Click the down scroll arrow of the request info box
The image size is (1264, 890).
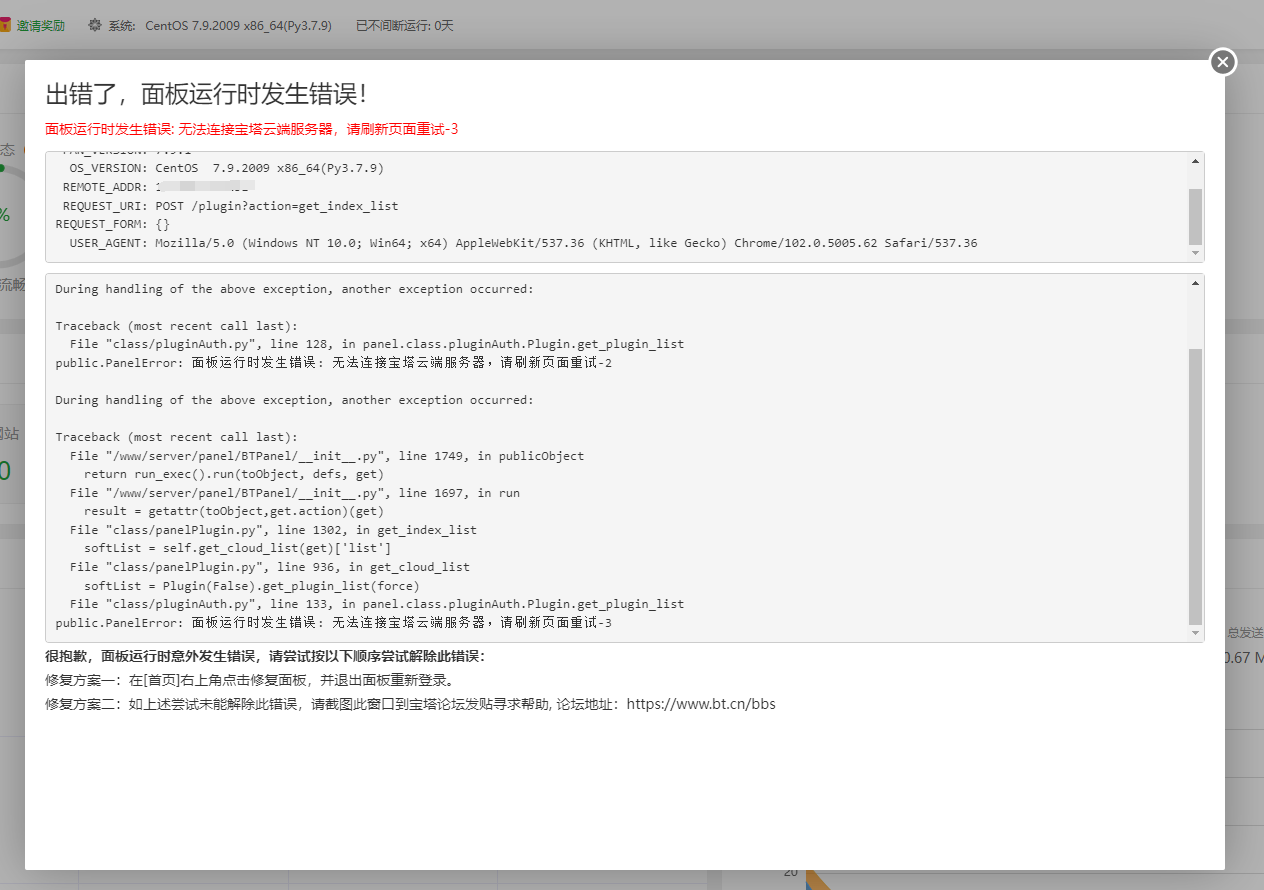pyautogui.click(x=1196, y=254)
